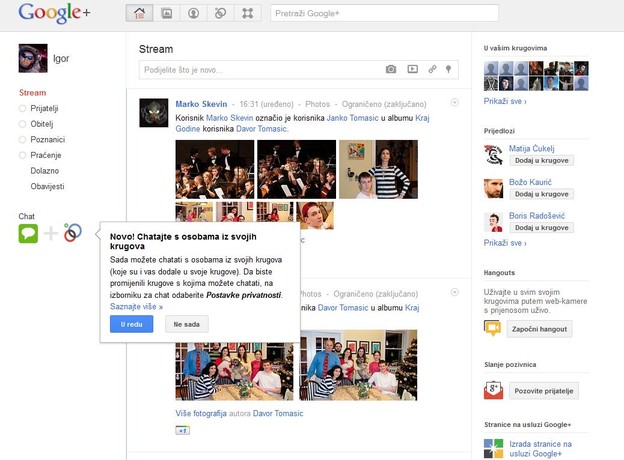Open Dolazno in the left sidebar
This screenshot has width=624, height=460.
pyautogui.click(x=45, y=171)
